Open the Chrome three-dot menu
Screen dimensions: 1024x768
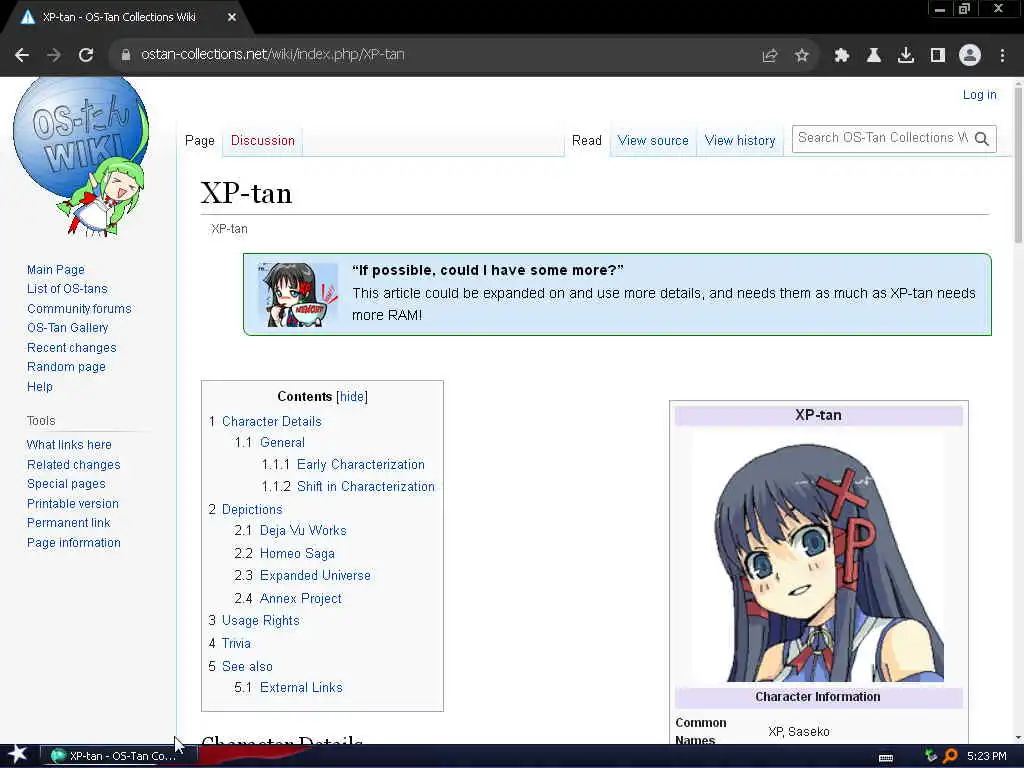click(x=1002, y=56)
